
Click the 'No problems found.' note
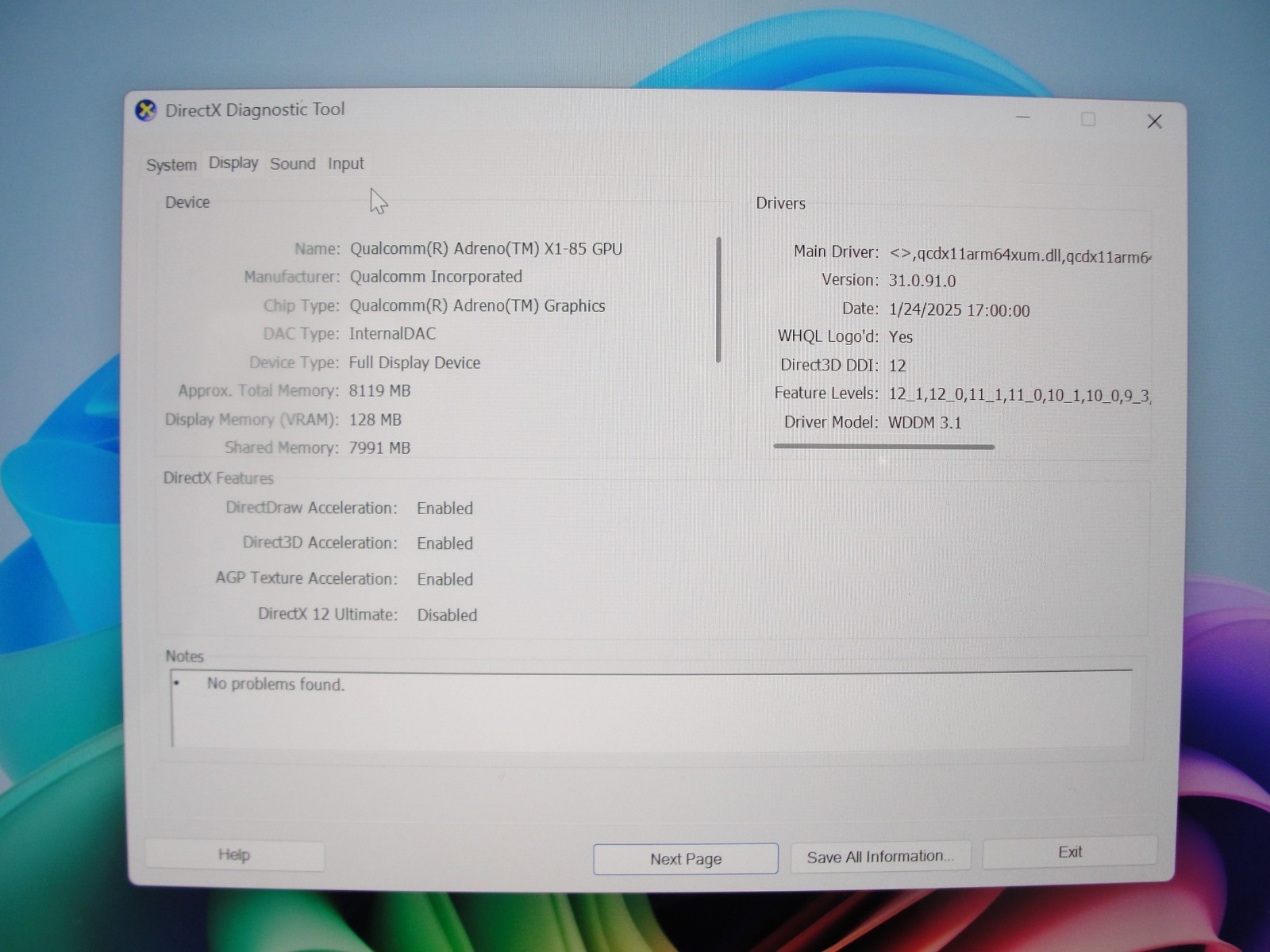pyautogui.click(x=275, y=684)
